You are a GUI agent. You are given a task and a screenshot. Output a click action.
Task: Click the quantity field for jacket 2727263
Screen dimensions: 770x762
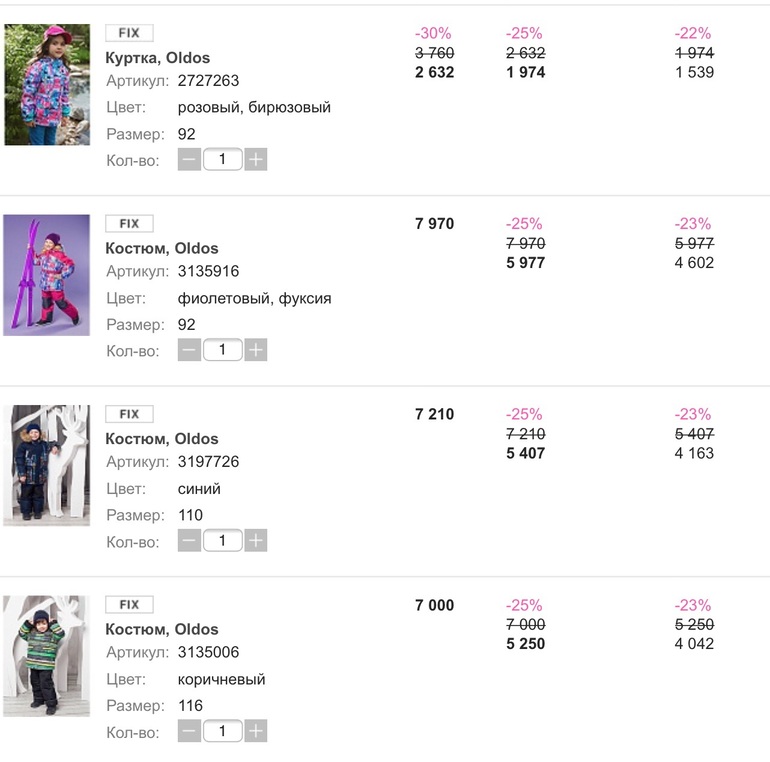pos(222,159)
